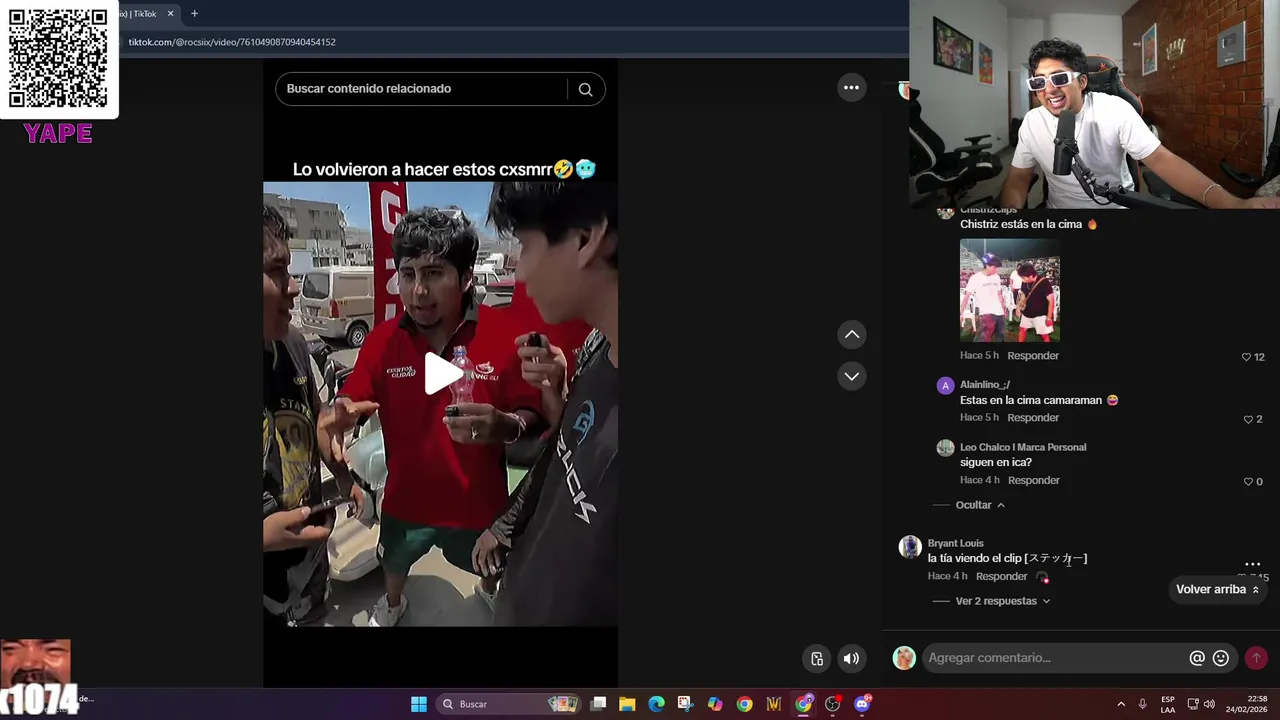The height and width of the screenshot is (720, 1280).
Task: Click the red send comment arrow button
Action: click(1256, 658)
